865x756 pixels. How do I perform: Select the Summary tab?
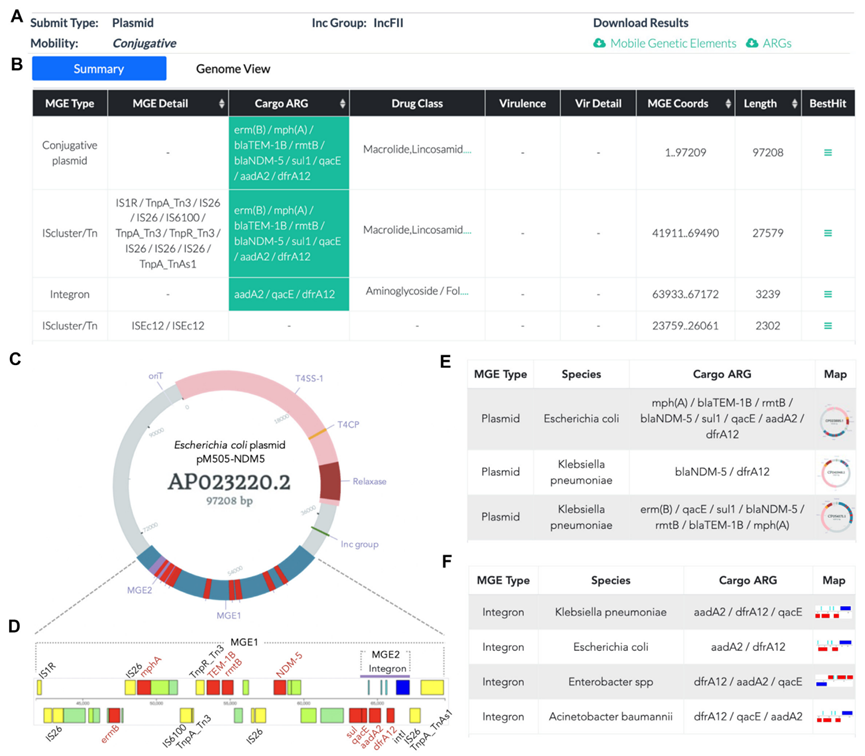[x=99, y=69]
